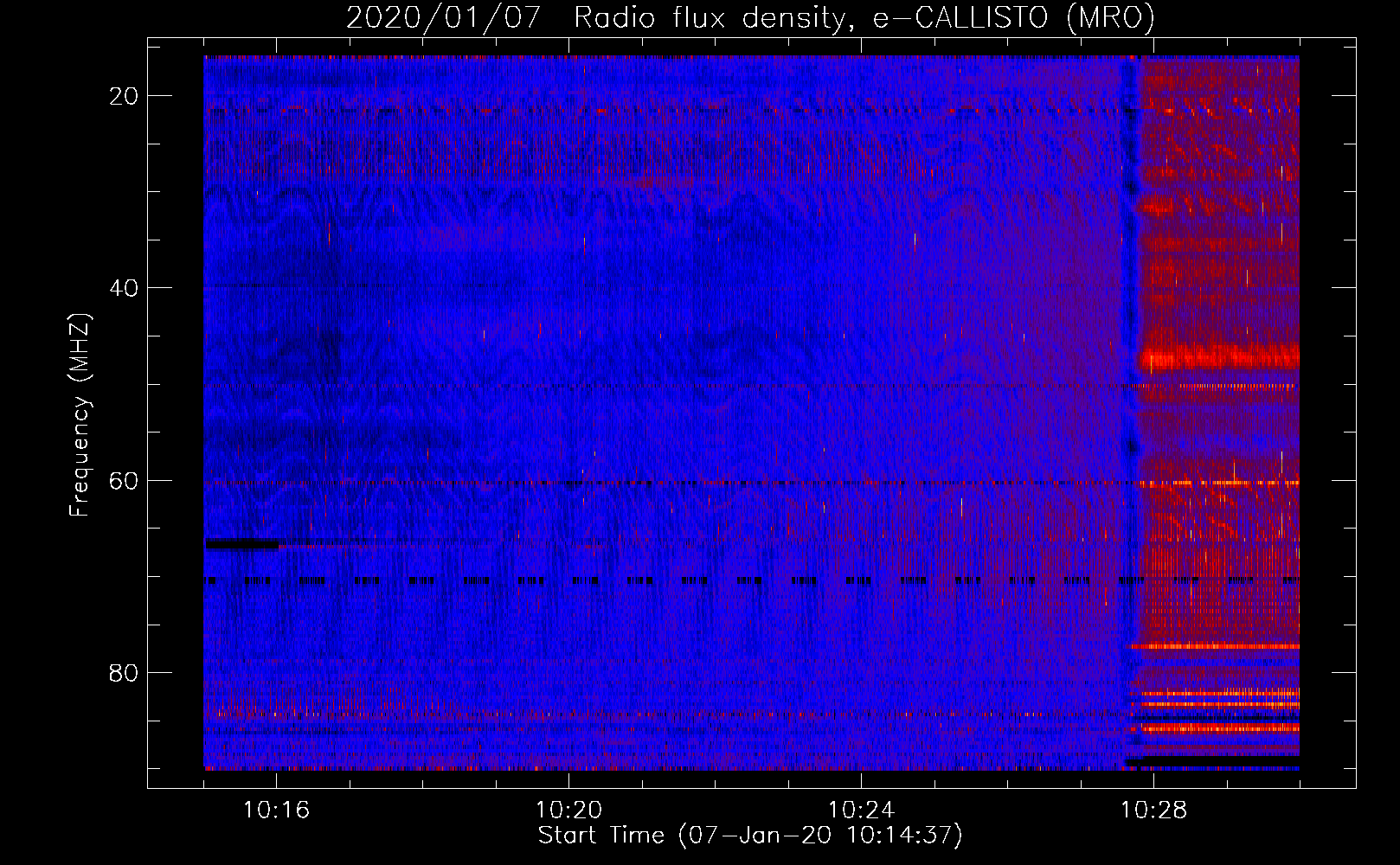Screen dimensions: 1400x865
Task: Click the 20 MHz frequency tick label
Action: [x=124, y=96]
